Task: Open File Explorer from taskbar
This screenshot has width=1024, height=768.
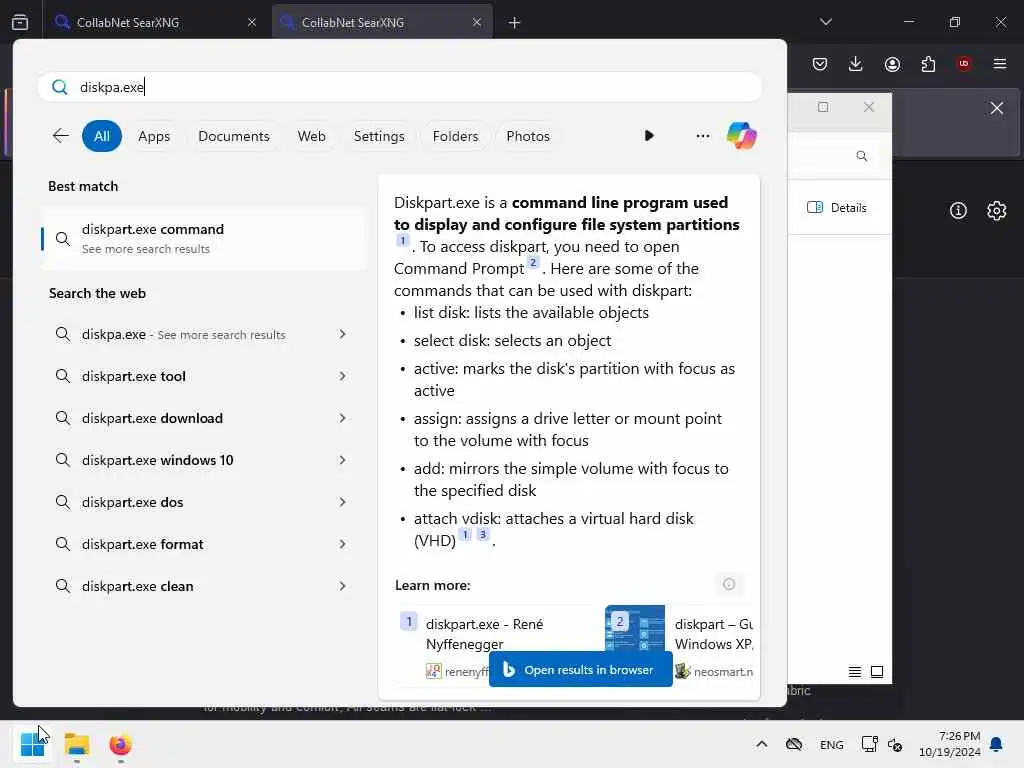Action: click(x=77, y=744)
